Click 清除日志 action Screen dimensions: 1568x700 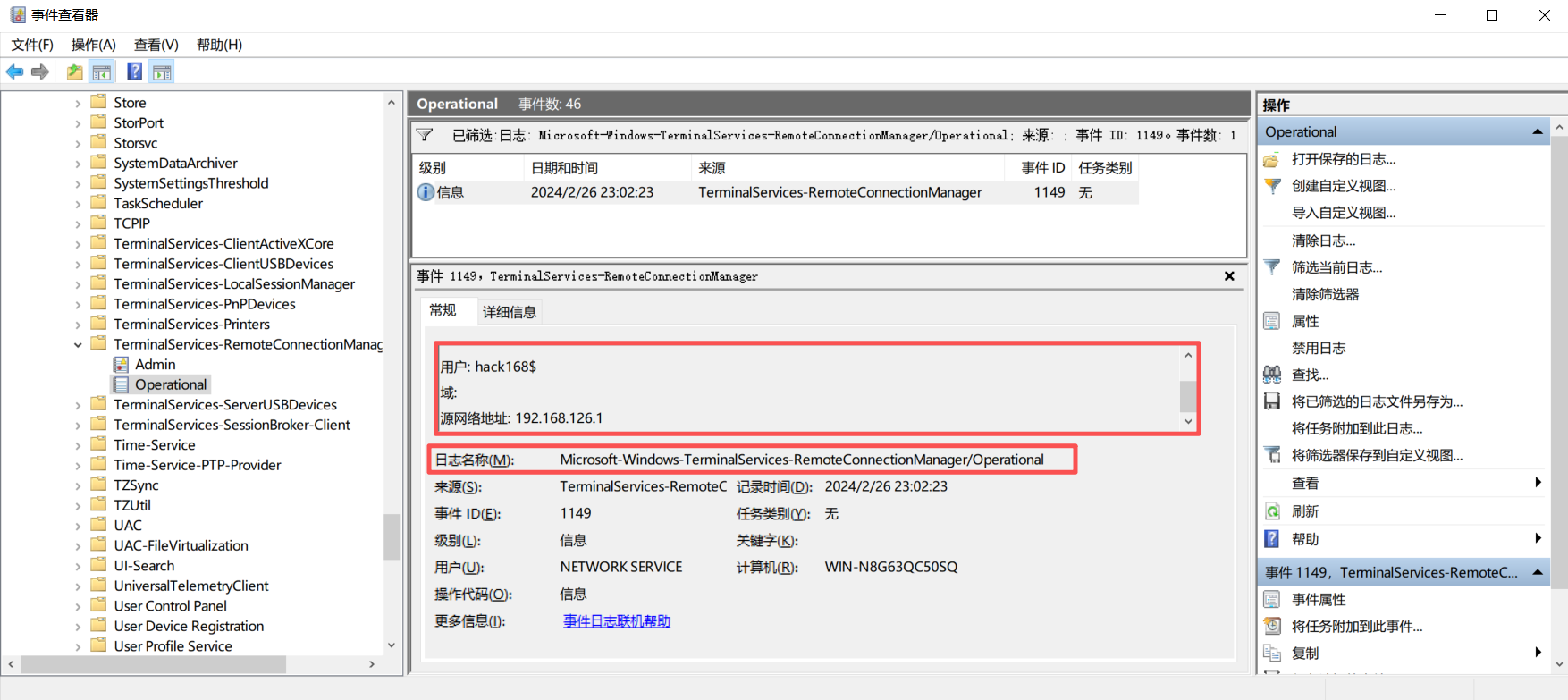tap(1324, 240)
